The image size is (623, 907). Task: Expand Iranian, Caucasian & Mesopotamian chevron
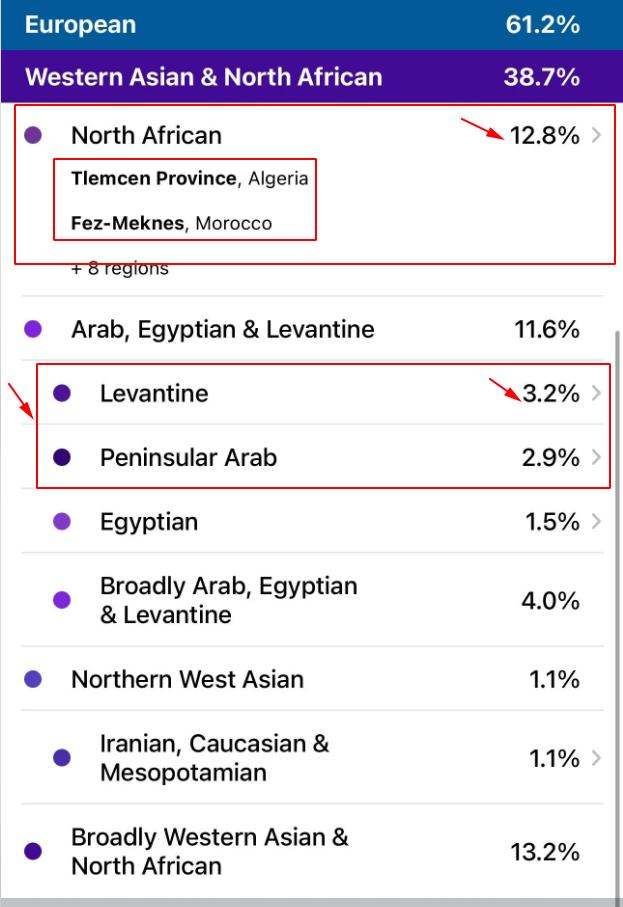pos(597,759)
